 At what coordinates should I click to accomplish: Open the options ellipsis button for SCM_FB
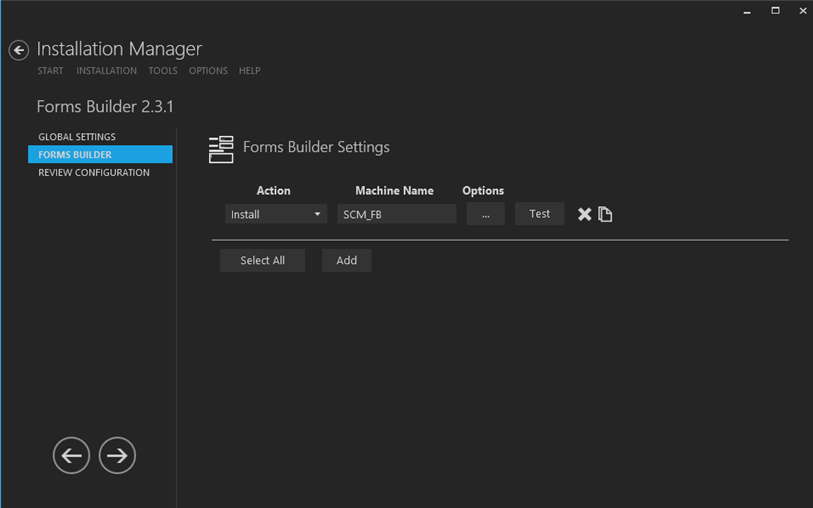click(485, 214)
